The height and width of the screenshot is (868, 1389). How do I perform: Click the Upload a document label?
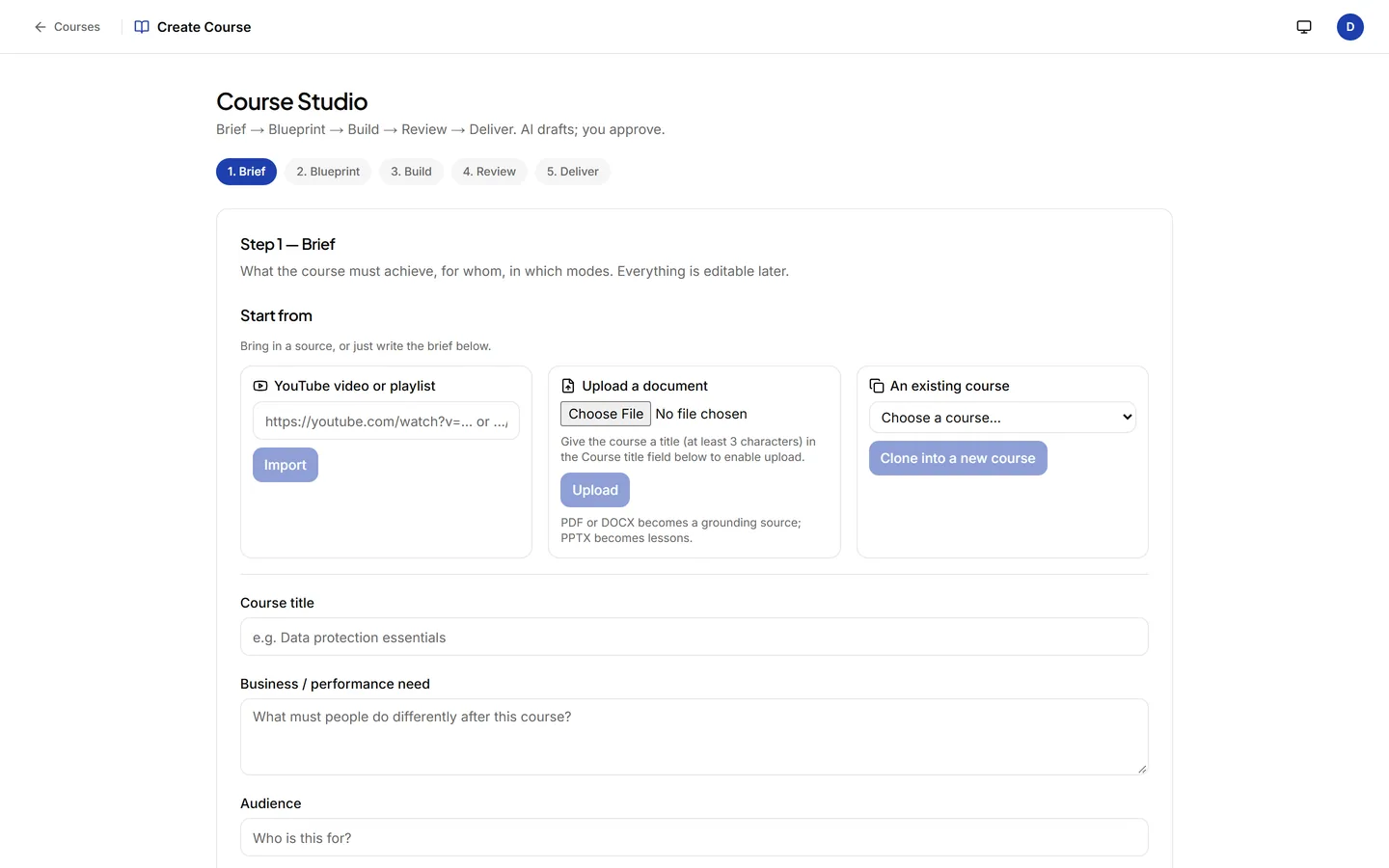click(x=644, y=386)
